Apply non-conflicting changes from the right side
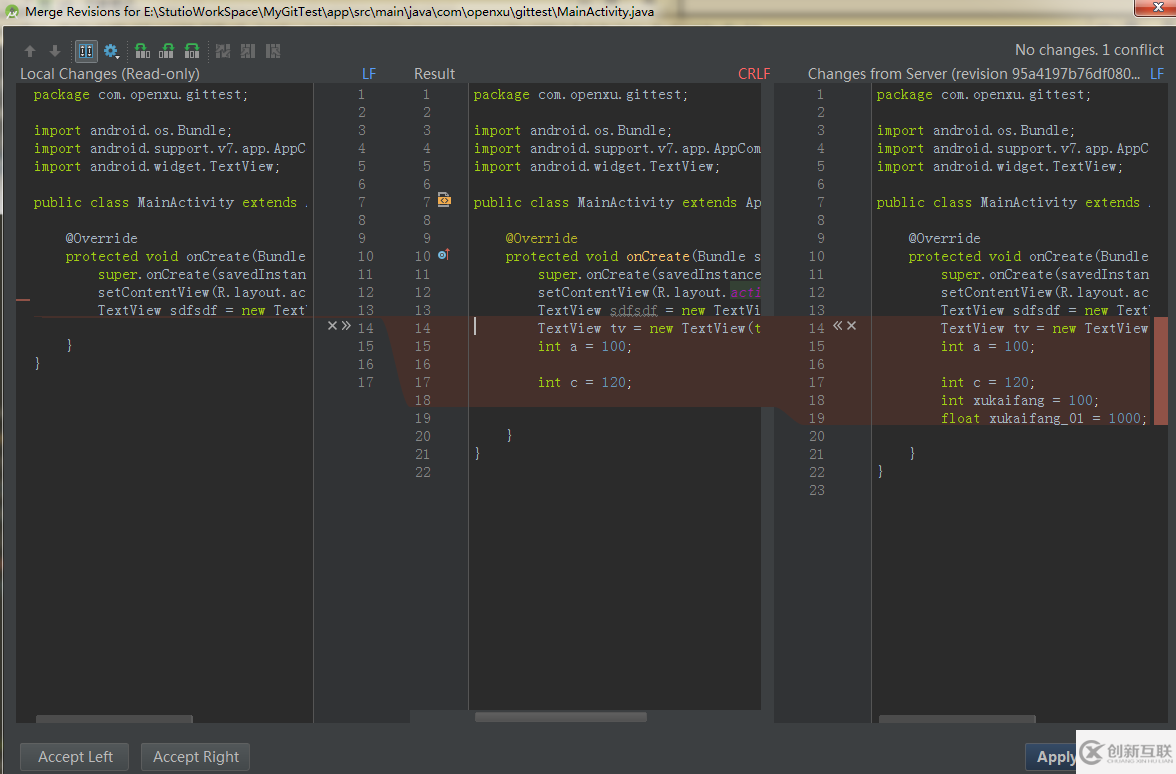 [273, 51]
